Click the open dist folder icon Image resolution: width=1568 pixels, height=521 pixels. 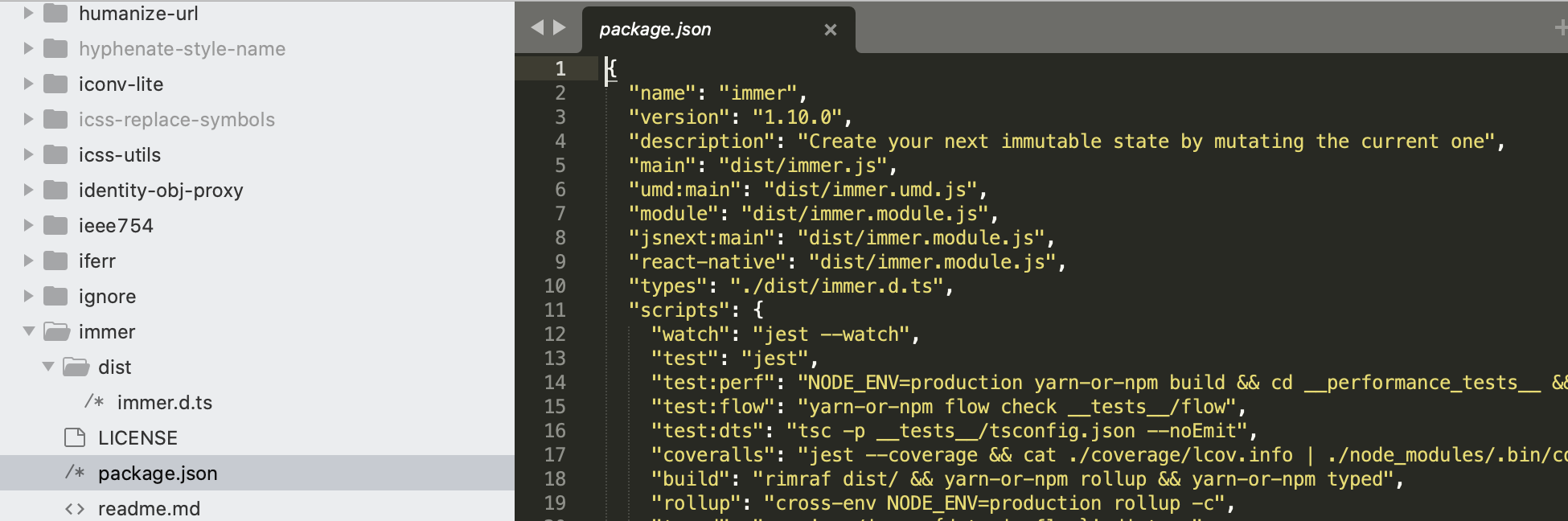(x=76, y=367)
